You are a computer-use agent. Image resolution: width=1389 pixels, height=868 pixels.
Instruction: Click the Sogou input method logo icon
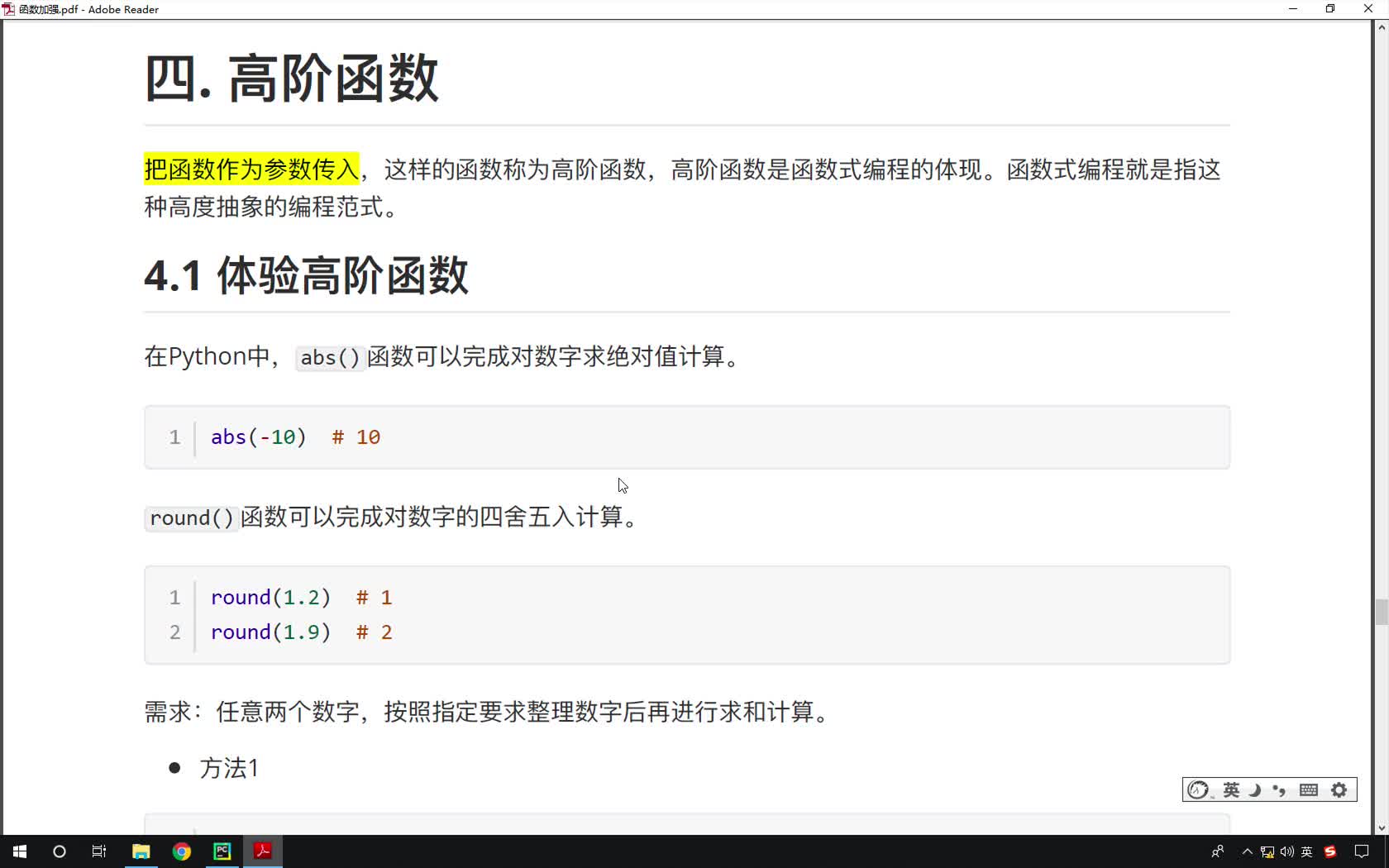[x=1198, y=790]
